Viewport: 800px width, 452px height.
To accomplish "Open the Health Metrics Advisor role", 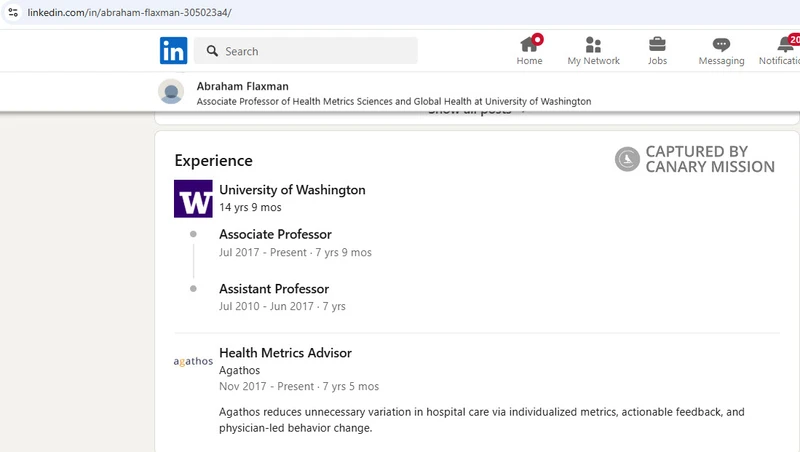I will (285, 353).
